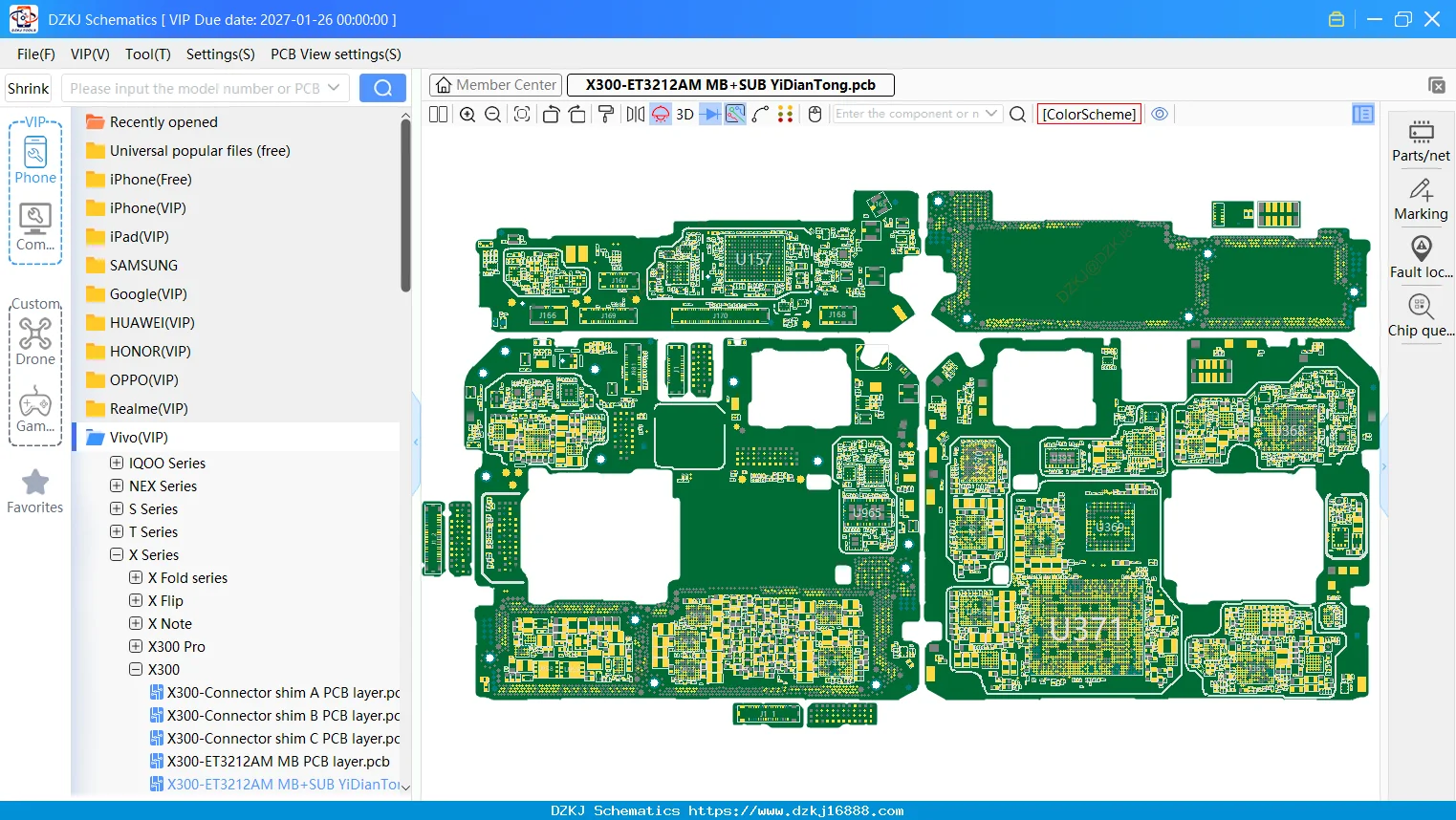Expand the X Fold series node
The image size is (1456, 820).
pyautogui.click(x=136, y=577)
